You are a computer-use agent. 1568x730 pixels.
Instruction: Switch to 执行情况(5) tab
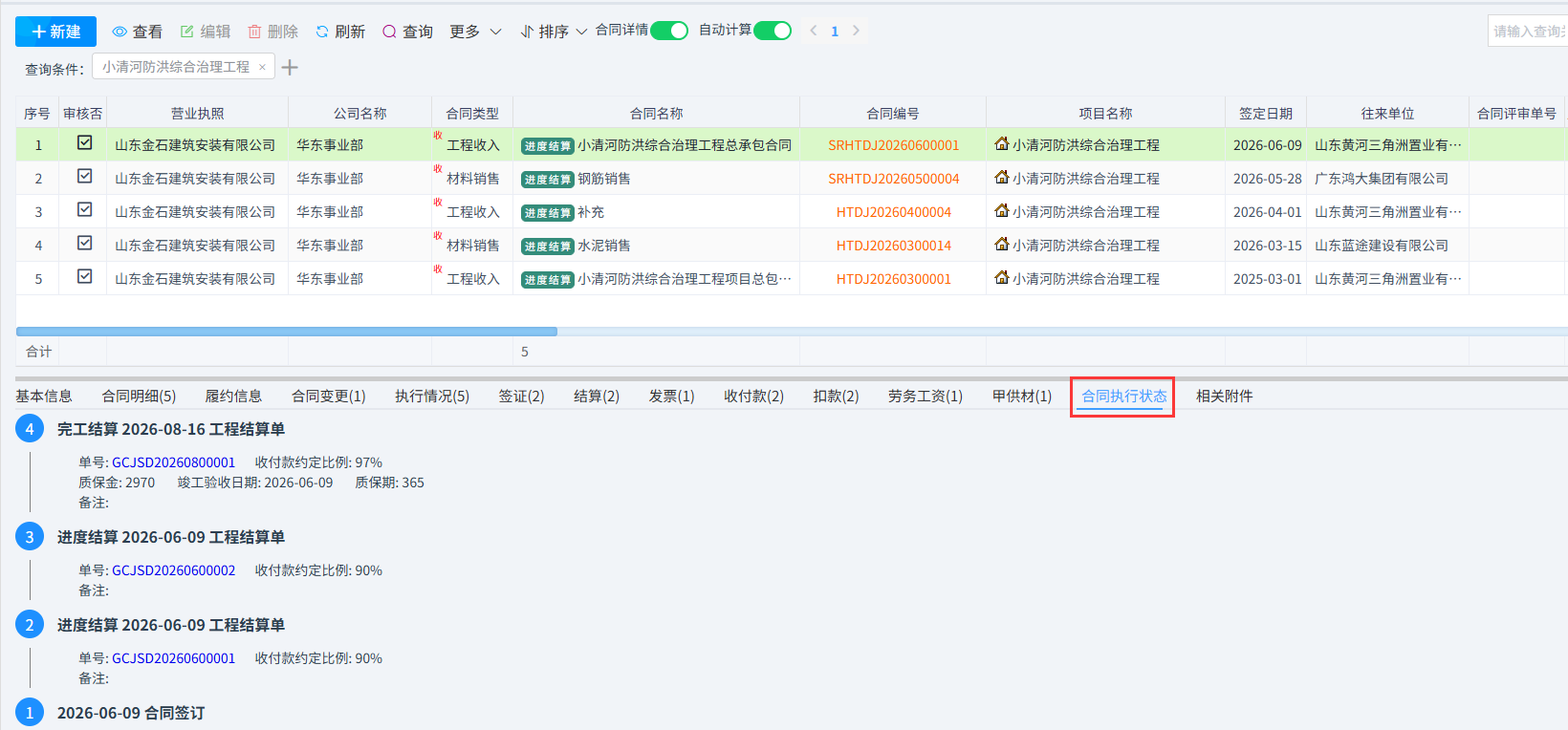coord(432,396)
